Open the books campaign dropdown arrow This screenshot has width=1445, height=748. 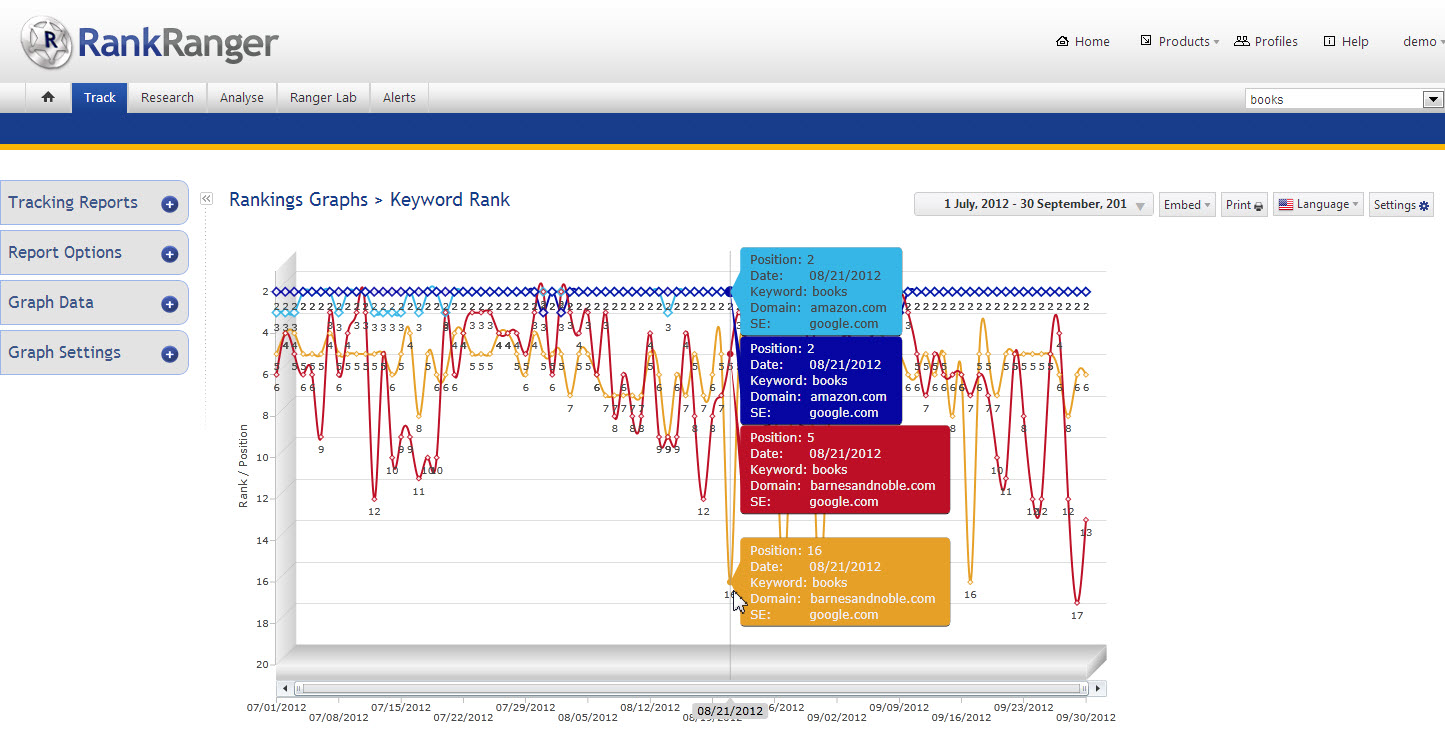tap(1433, 99)
